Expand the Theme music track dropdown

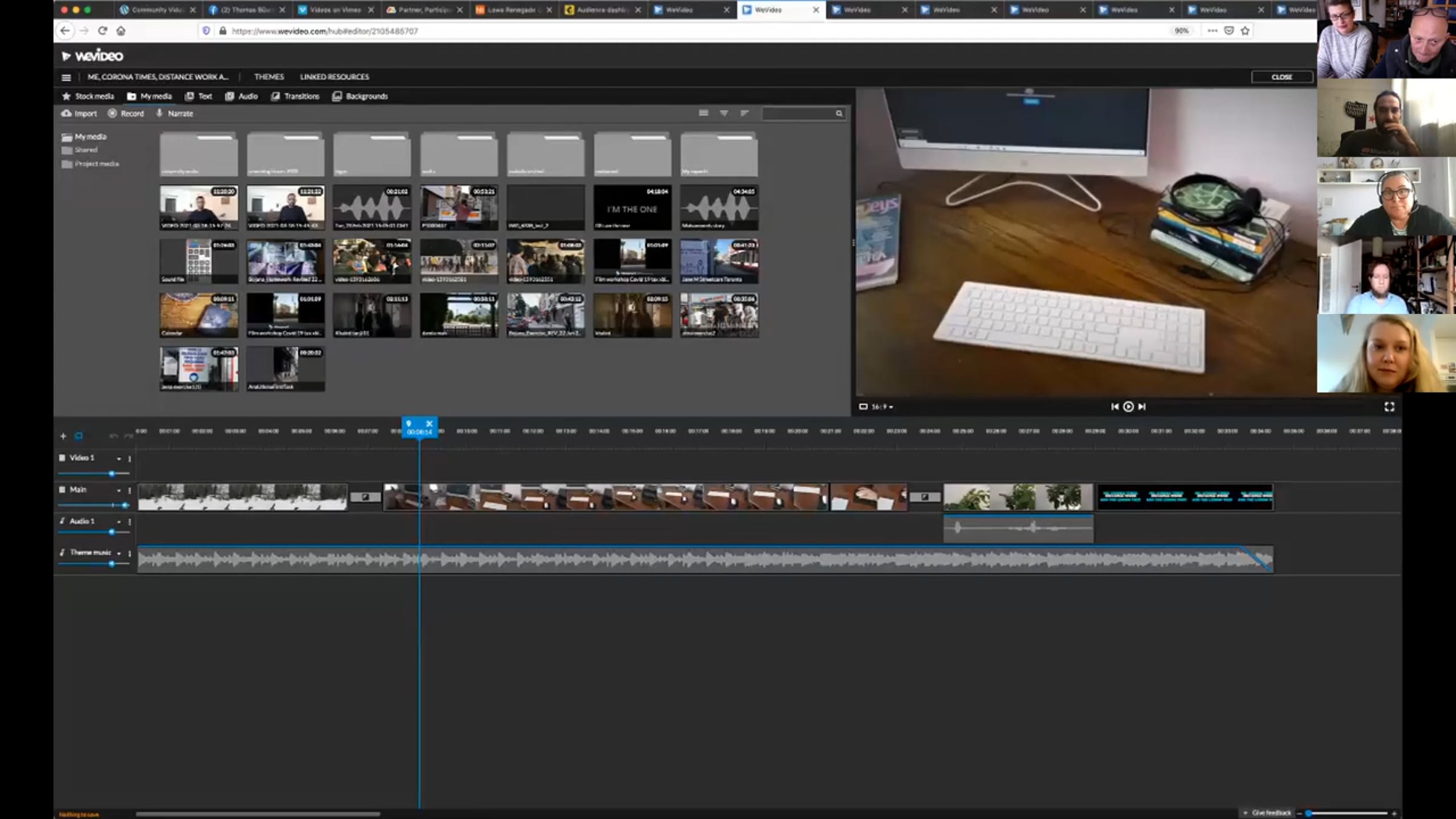coord(119,553)
